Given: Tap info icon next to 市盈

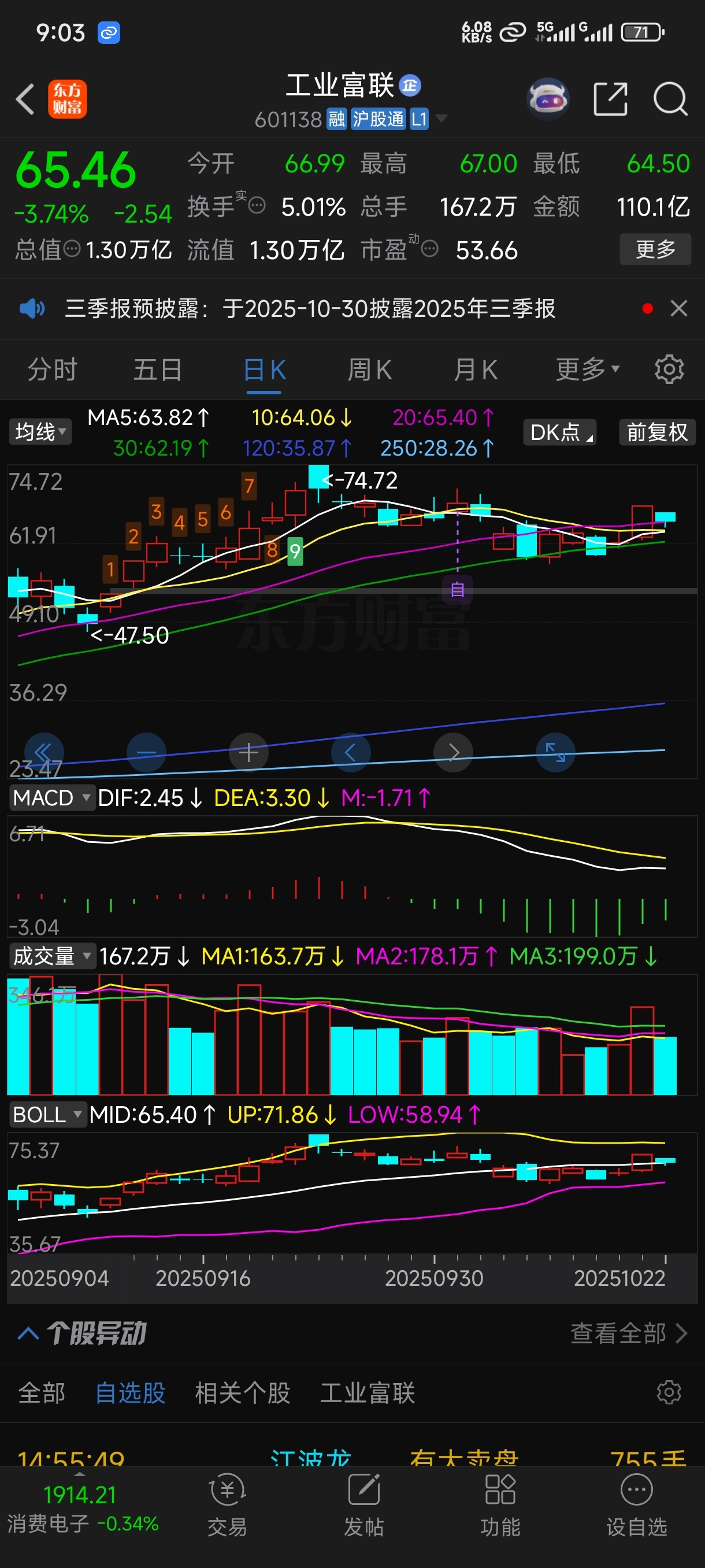Looking at the screenshot, I should click(x=430, y=249).
